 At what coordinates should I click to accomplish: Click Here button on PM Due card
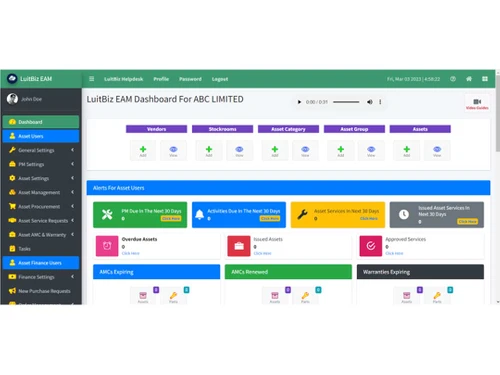(x=171, y=218)
